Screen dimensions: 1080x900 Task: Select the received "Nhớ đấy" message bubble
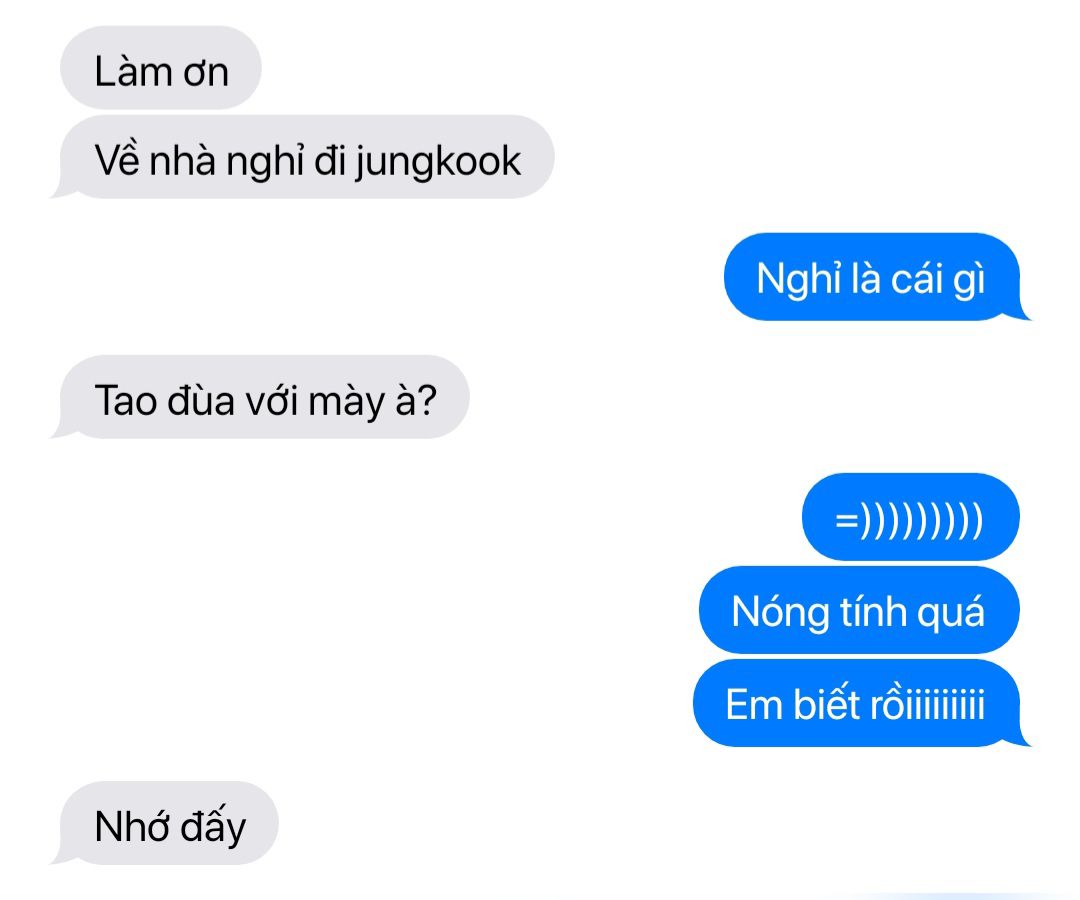[x=165, y=823]
